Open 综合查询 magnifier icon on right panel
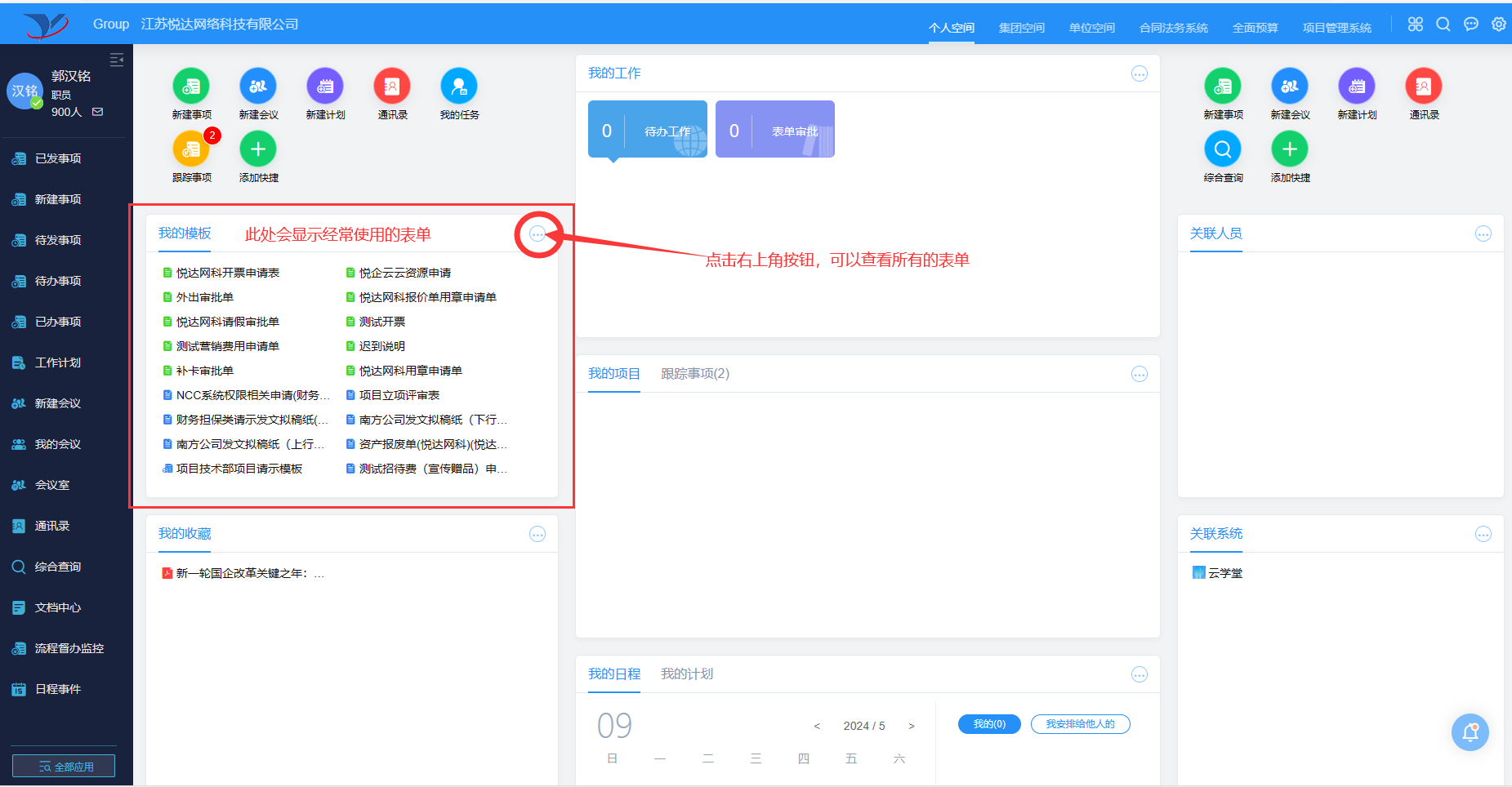Image resolution: width=1512 pixels, height=787 pixels. (x=1223, y=149)
